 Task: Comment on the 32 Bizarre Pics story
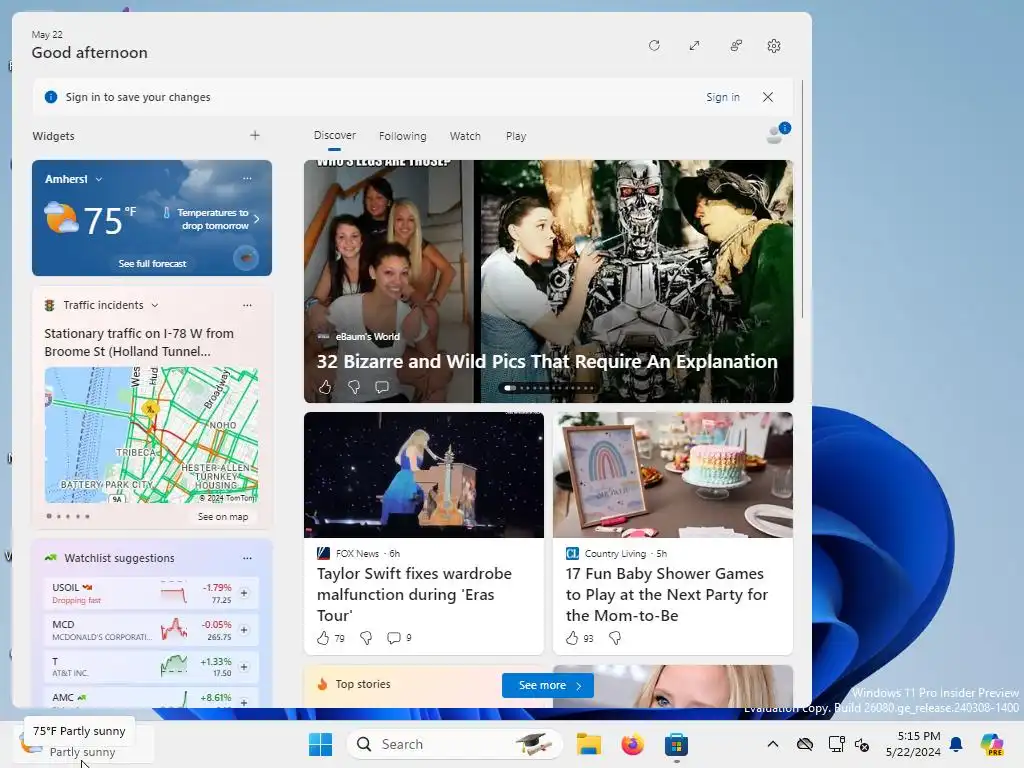click(x=382, y=387)
